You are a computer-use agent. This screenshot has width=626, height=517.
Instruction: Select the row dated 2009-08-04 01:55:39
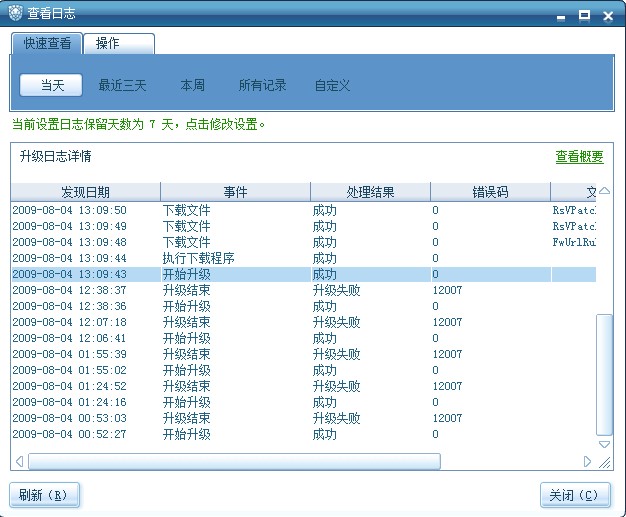[303, 354]
